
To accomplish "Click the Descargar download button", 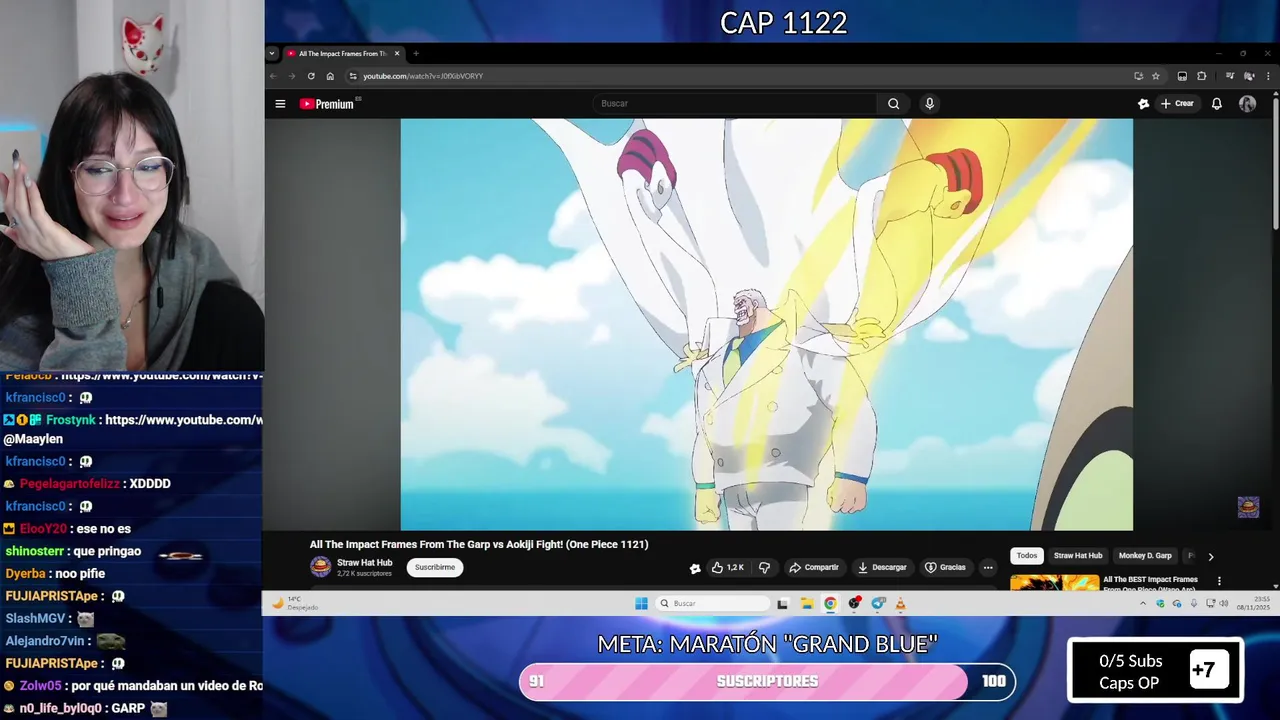I will point(882,567).
